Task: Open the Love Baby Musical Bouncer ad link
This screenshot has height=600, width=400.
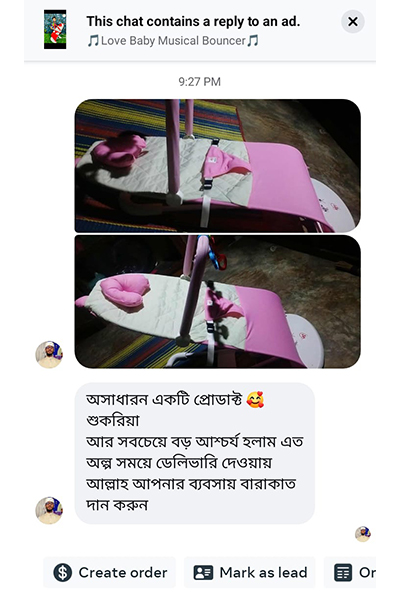Action: [173, 41]
